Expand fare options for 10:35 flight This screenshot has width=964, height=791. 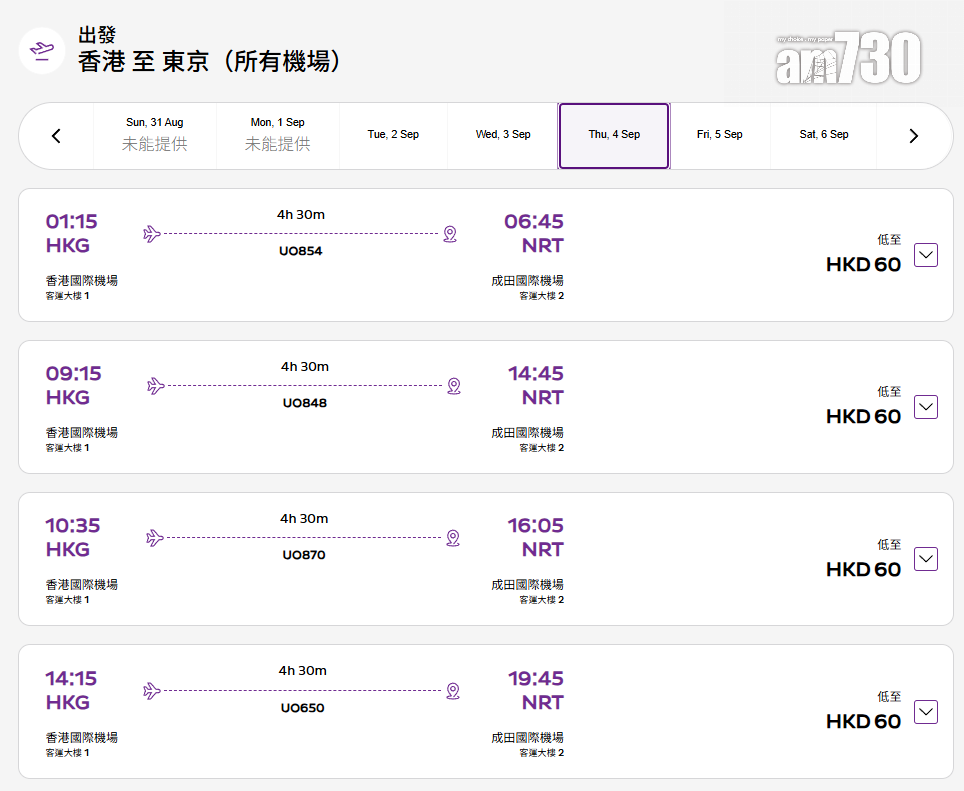926,559
